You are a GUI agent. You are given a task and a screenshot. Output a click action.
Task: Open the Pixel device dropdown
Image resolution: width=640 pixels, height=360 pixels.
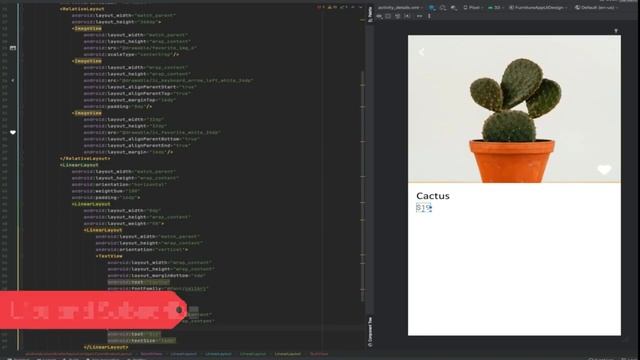coord(473,8)
